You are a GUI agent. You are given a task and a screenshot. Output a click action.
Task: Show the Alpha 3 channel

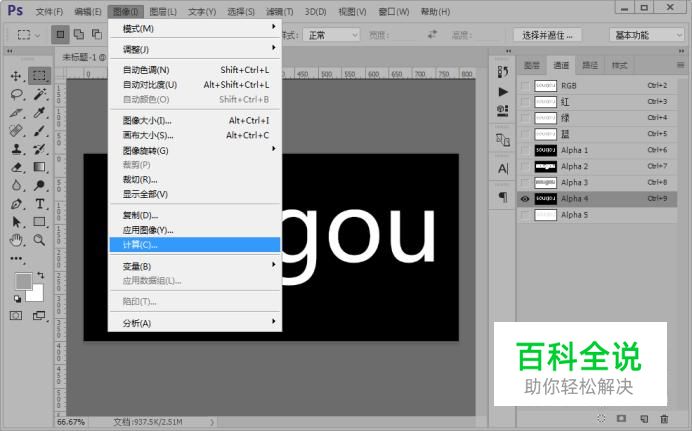point(525,183)
